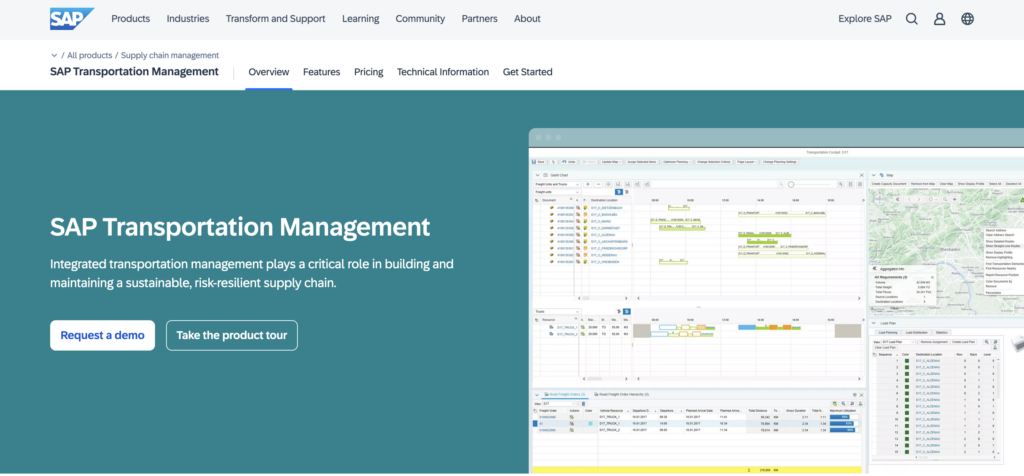Open the Learning menu
Viewport: 1024px width, 476px height.
pyautogui.click(x=360, y=18)
